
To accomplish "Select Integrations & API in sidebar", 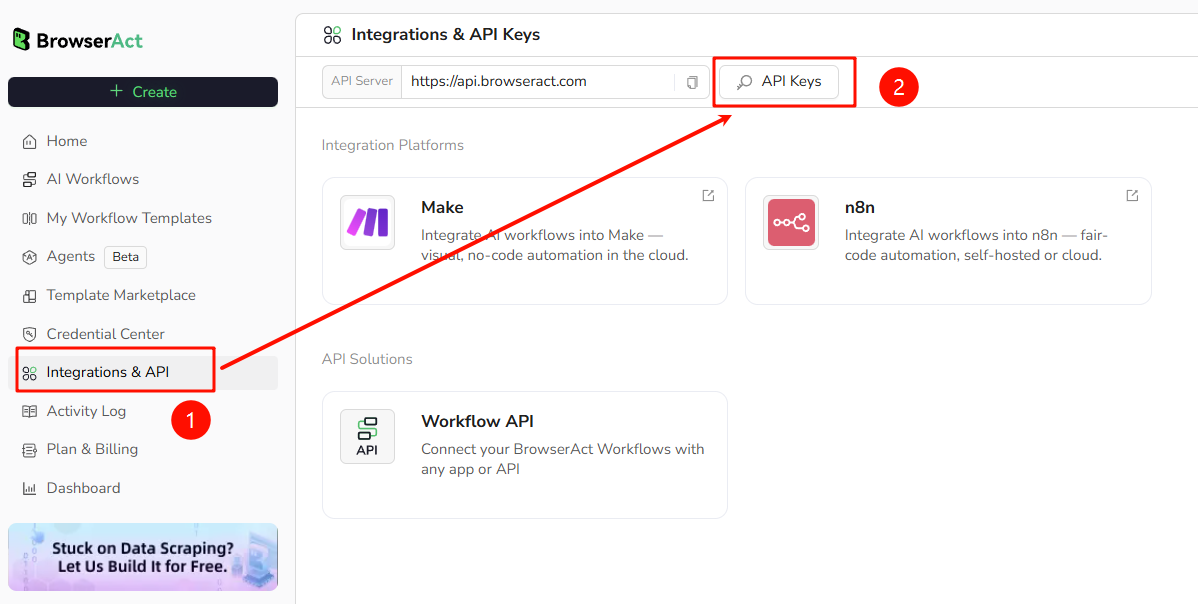I will (x=143, y=373).
